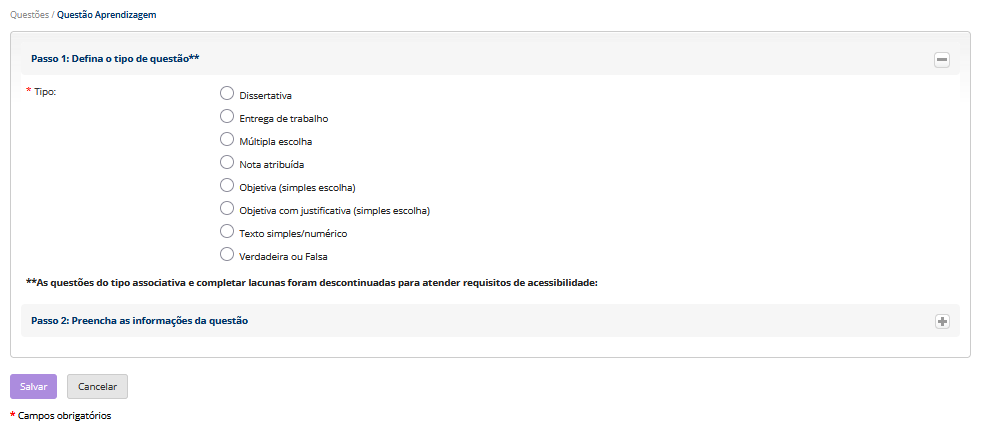Expand Passo 2 with the plus icon
Screen dimensions: 982x428
coord(941,321)
